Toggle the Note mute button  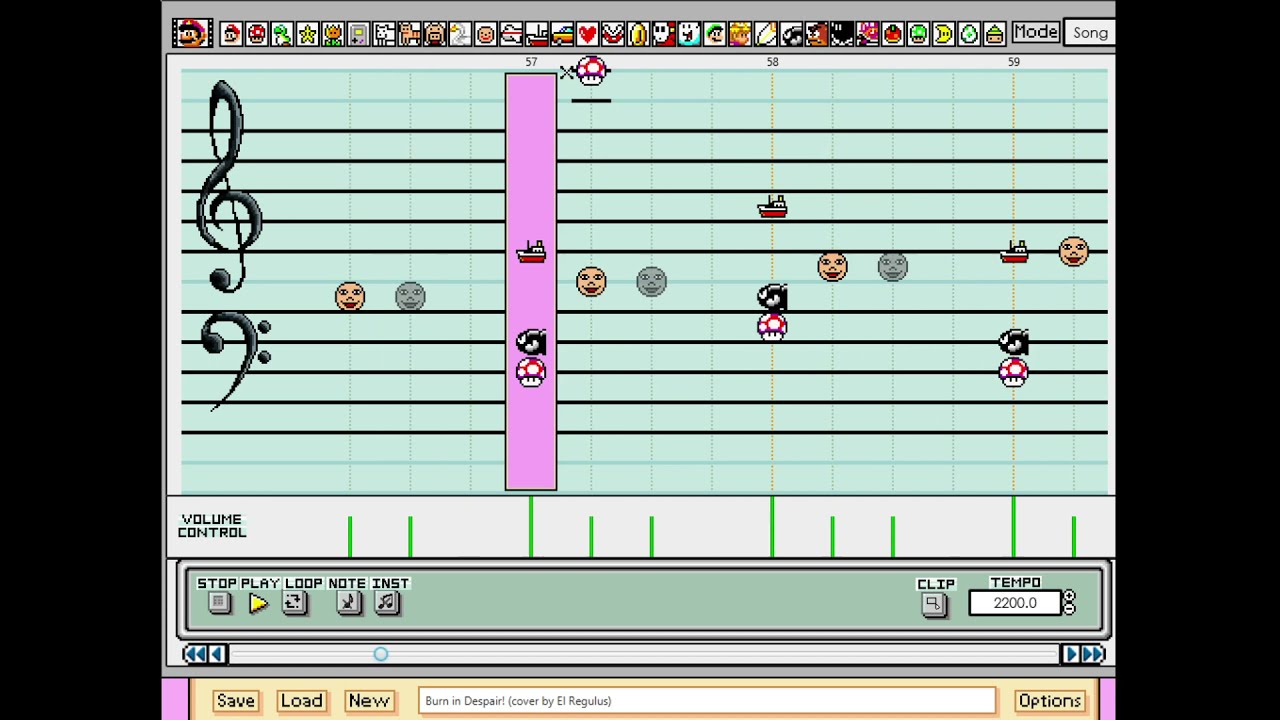[348, 603]
